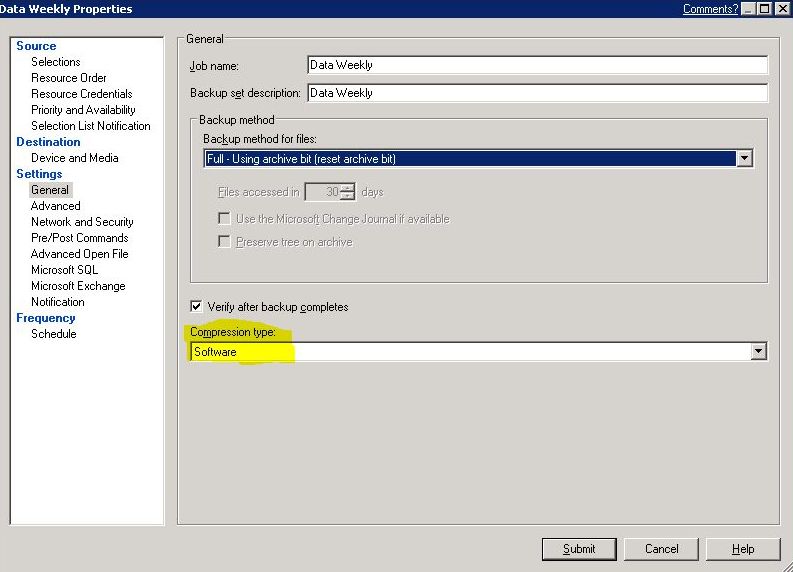Click the Source section heading

coord(36,46)
